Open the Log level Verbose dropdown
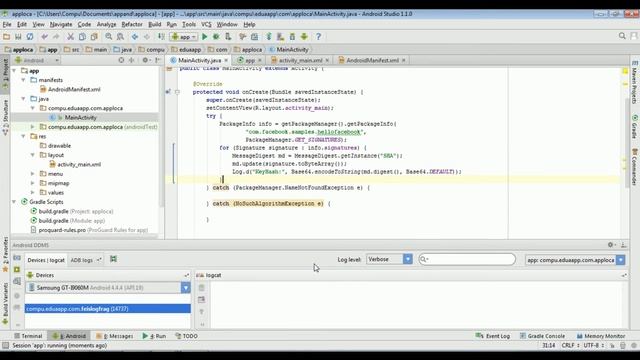Viewport: 640px width, 360px height. (x=389, y=259)
